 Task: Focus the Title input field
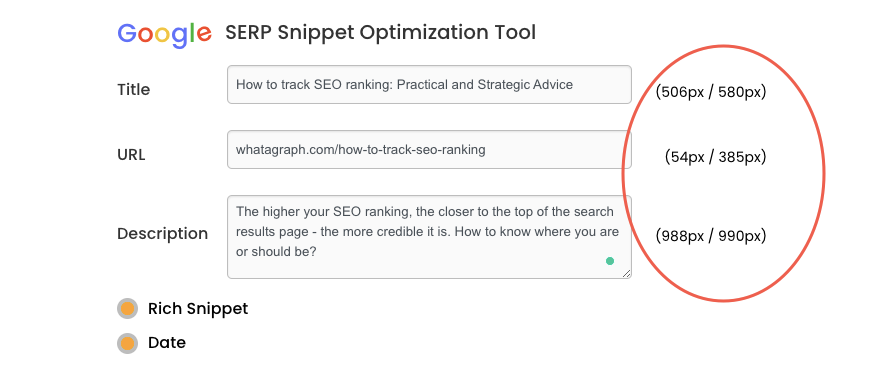tap(429, 84)
